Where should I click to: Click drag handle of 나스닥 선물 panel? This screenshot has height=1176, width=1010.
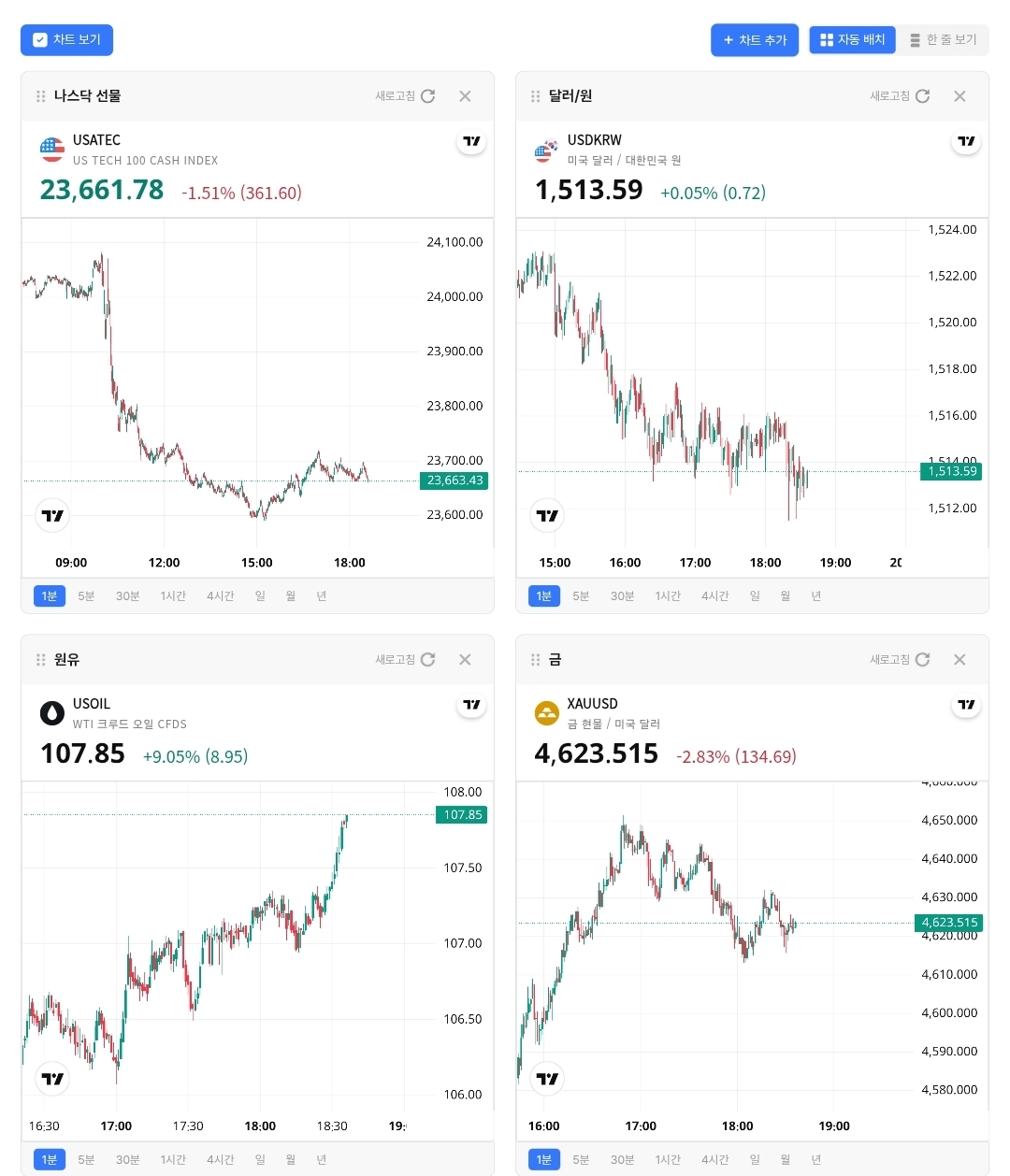pyautogui.click(x=40, y=96)
